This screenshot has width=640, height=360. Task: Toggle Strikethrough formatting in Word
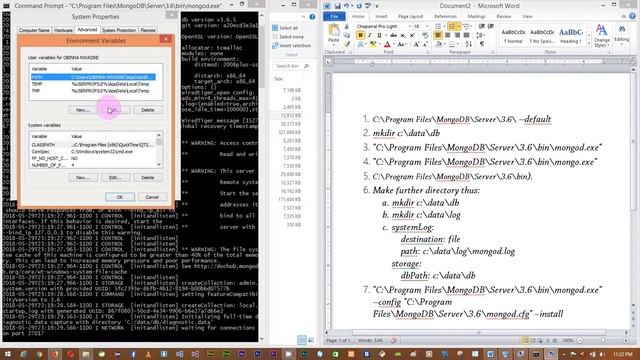click(393, 36)
